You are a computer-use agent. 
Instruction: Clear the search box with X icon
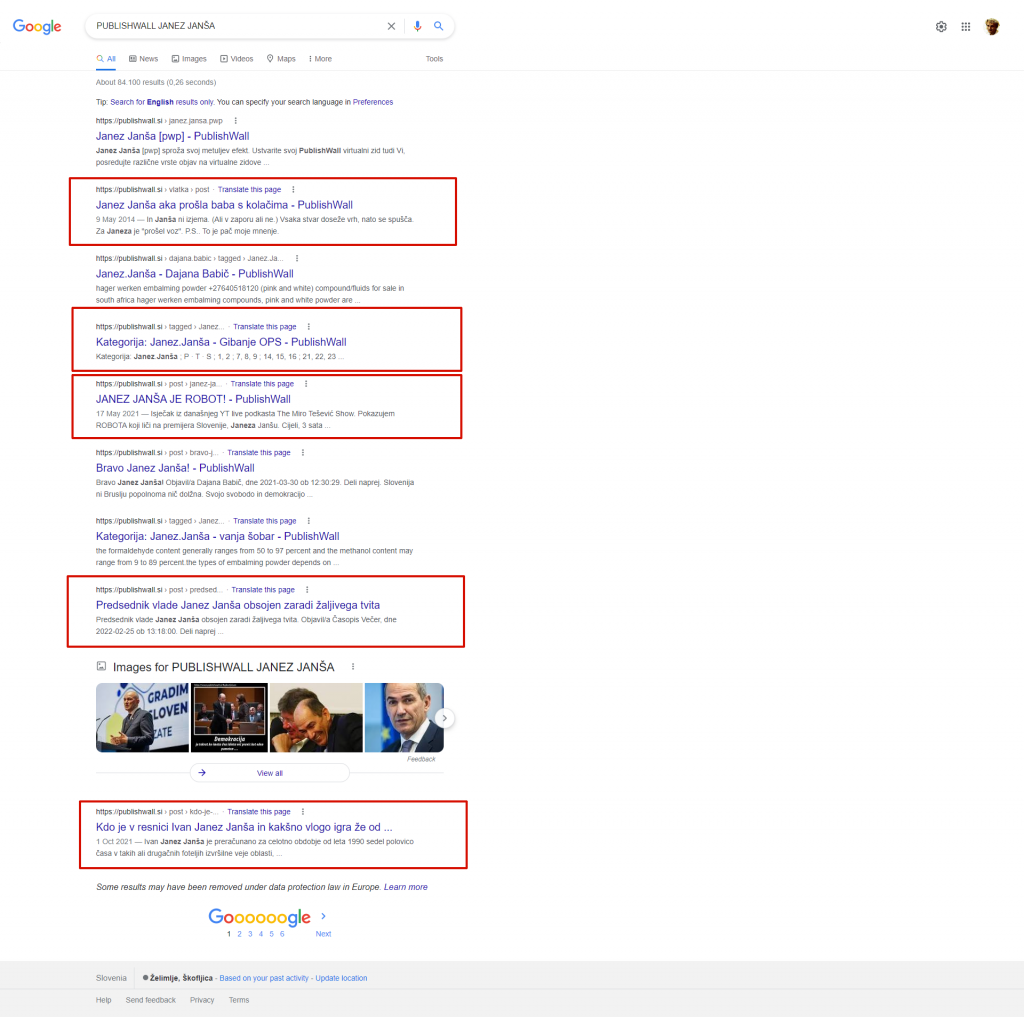[391, 26]
